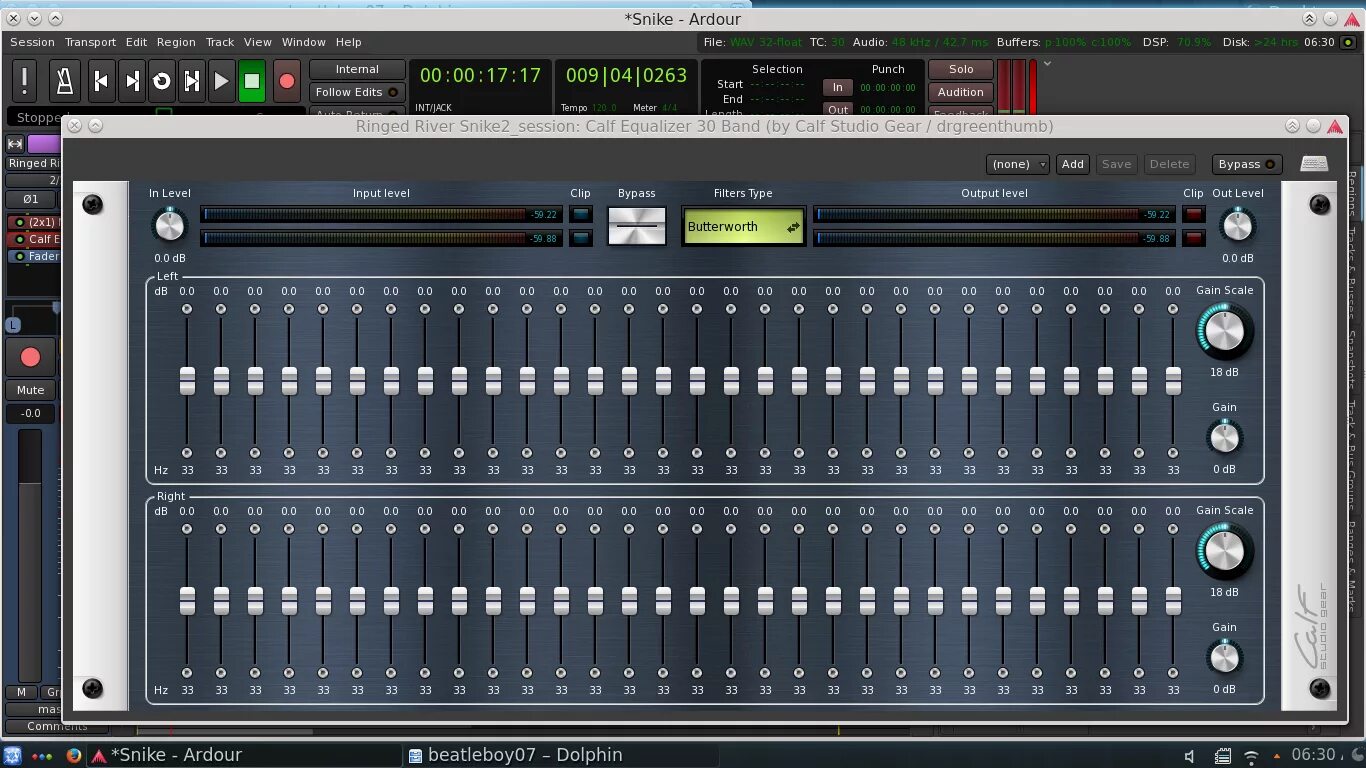1366x768 pixels.
Task: Open the Track menu
Action: coord(220,42)
